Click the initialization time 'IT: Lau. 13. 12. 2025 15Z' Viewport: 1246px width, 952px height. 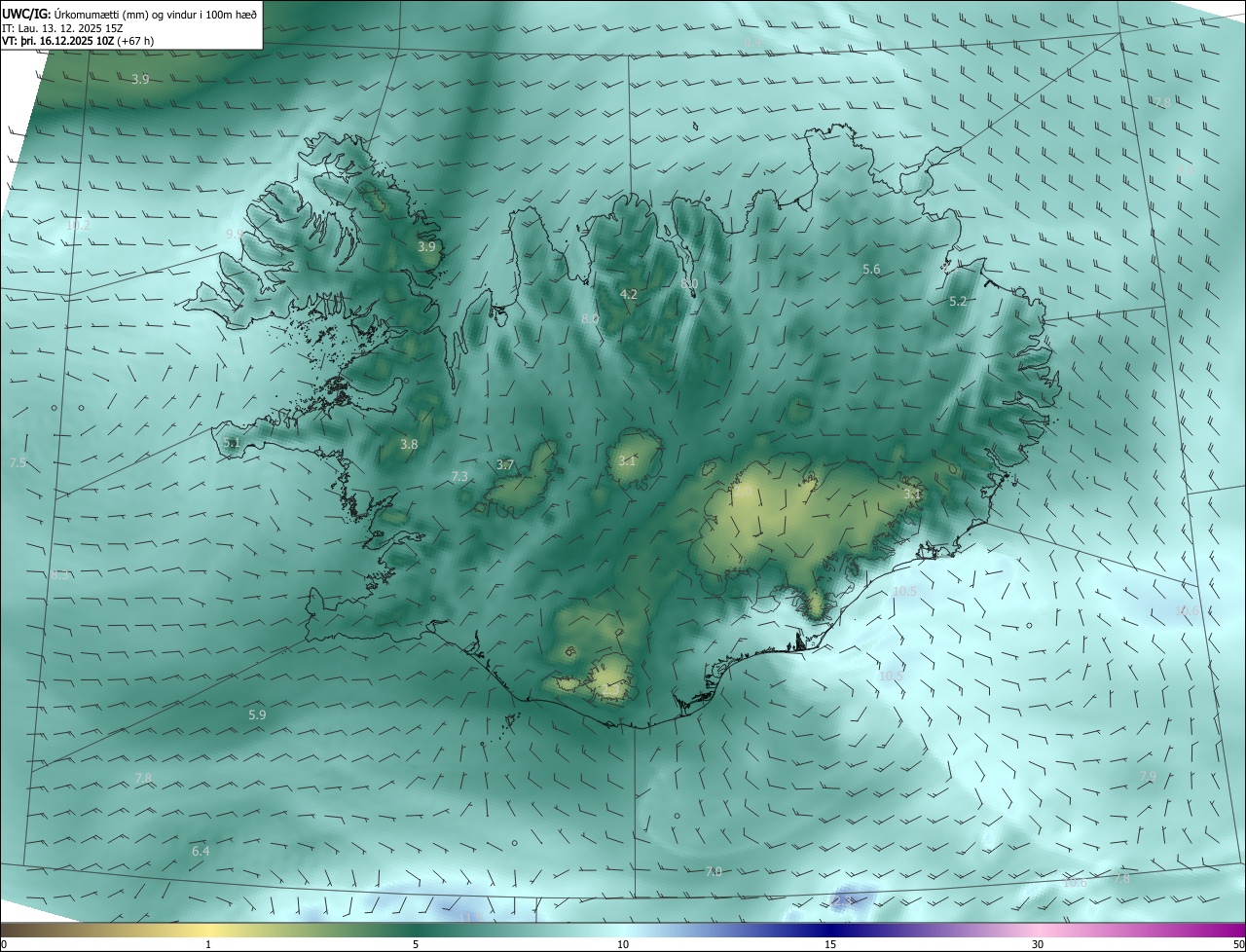point(62,28)
